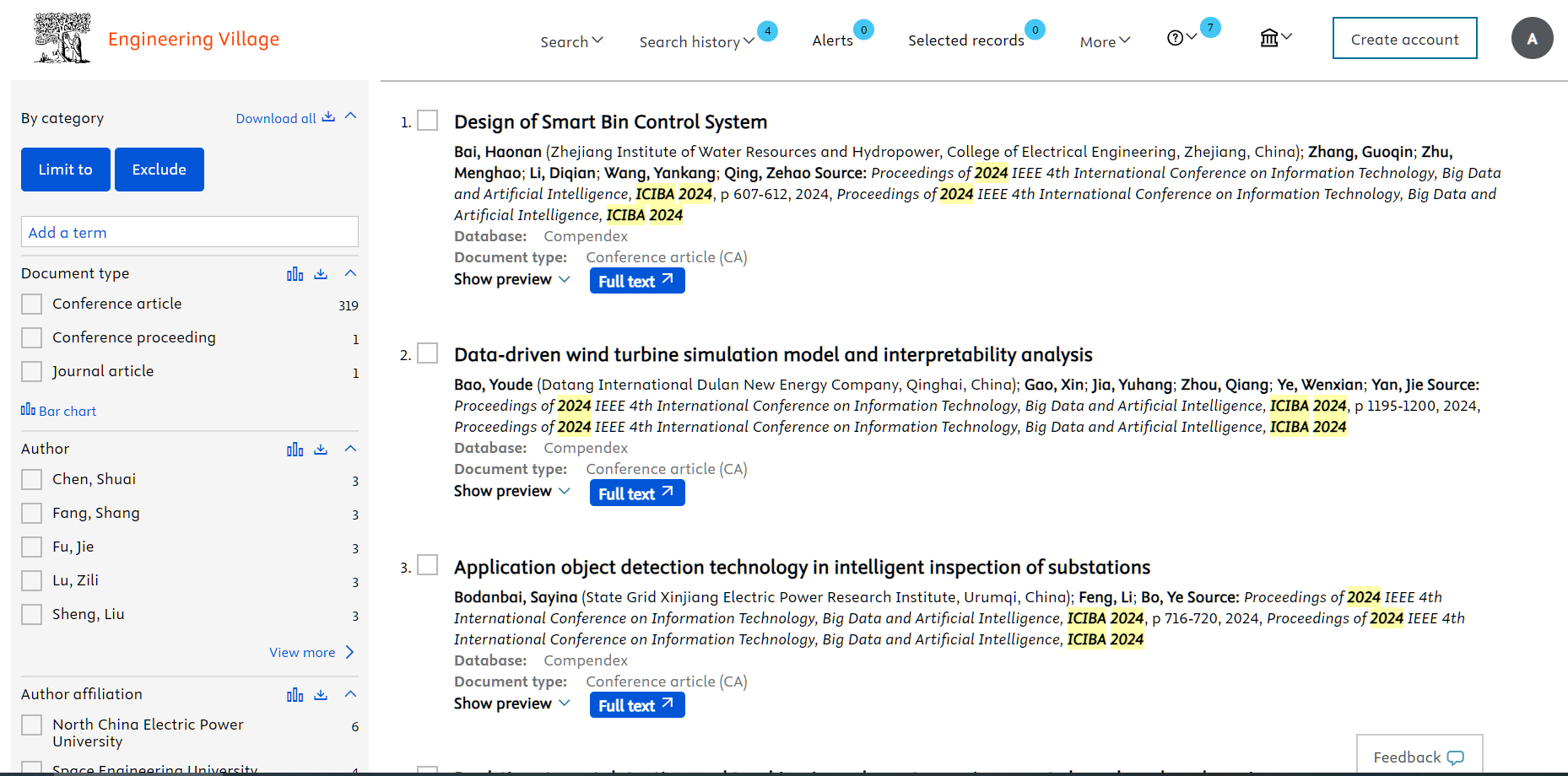The height and width of the screenshot is (776, 1568).
Task: Open the Alerts menu item
Action: pyautogui.click(x=832, y=40)
